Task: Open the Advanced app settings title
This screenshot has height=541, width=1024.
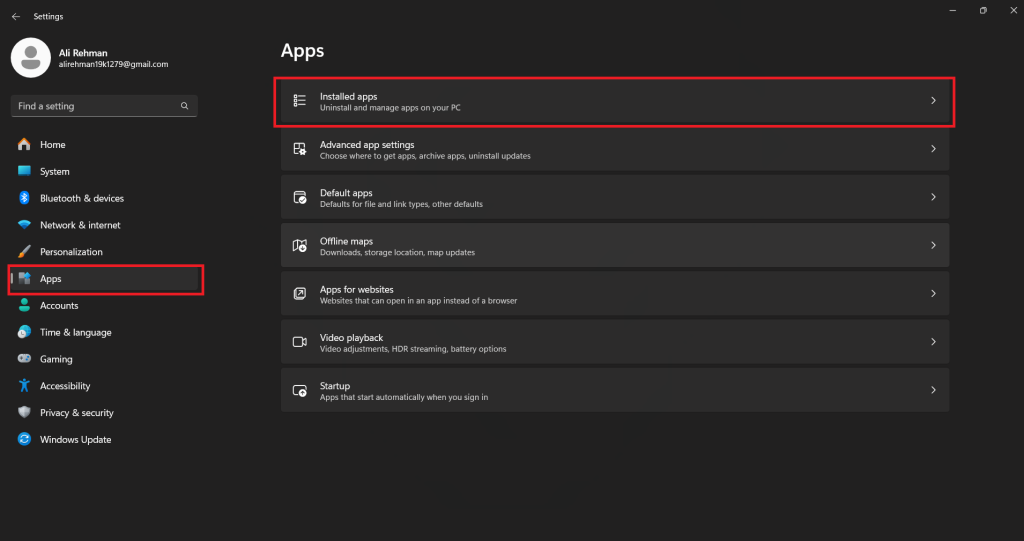Action: (367, 144)
